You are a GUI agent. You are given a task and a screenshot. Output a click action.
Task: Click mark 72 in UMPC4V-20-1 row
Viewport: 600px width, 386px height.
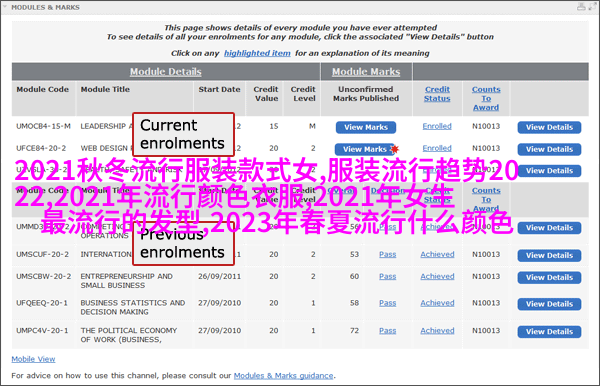click(354, 331)
